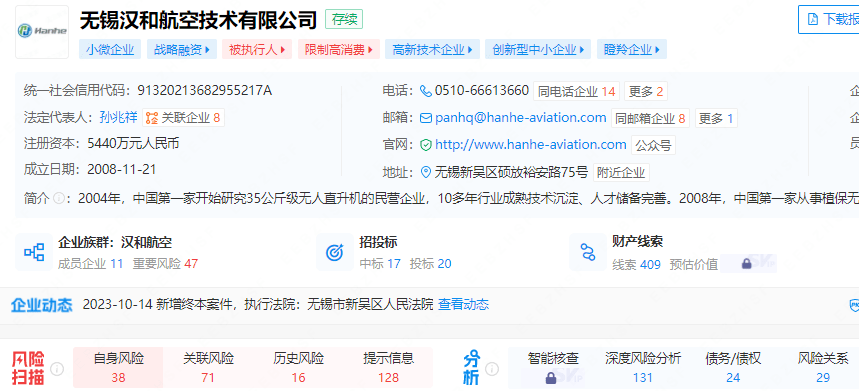This screenshot has width=859, height=391.
Task: Click the 存续 status badge
Action: pyautogui.click(x=344, y=20)
